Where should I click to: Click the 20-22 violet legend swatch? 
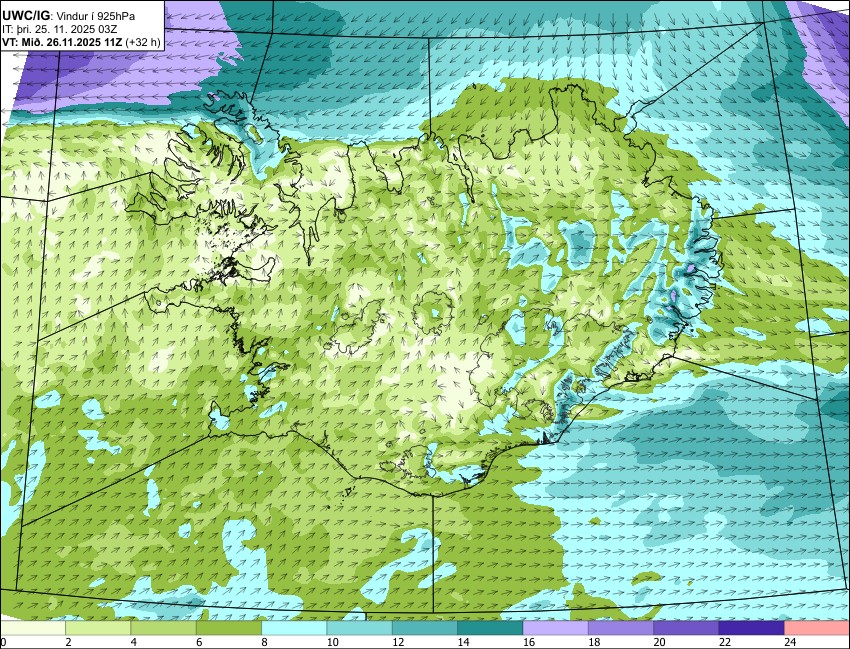point(686,628)
